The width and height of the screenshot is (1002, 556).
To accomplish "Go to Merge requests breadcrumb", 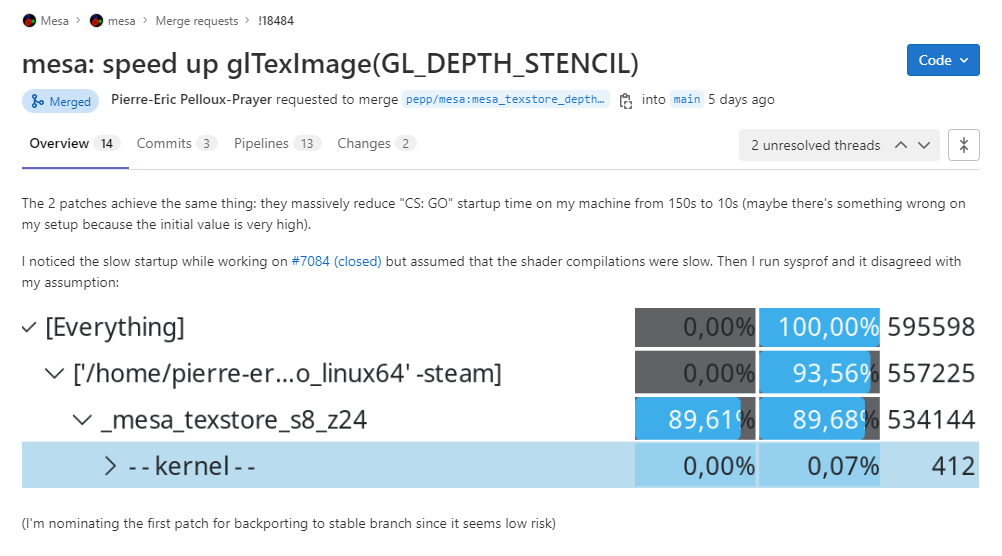I will point(197,20).
